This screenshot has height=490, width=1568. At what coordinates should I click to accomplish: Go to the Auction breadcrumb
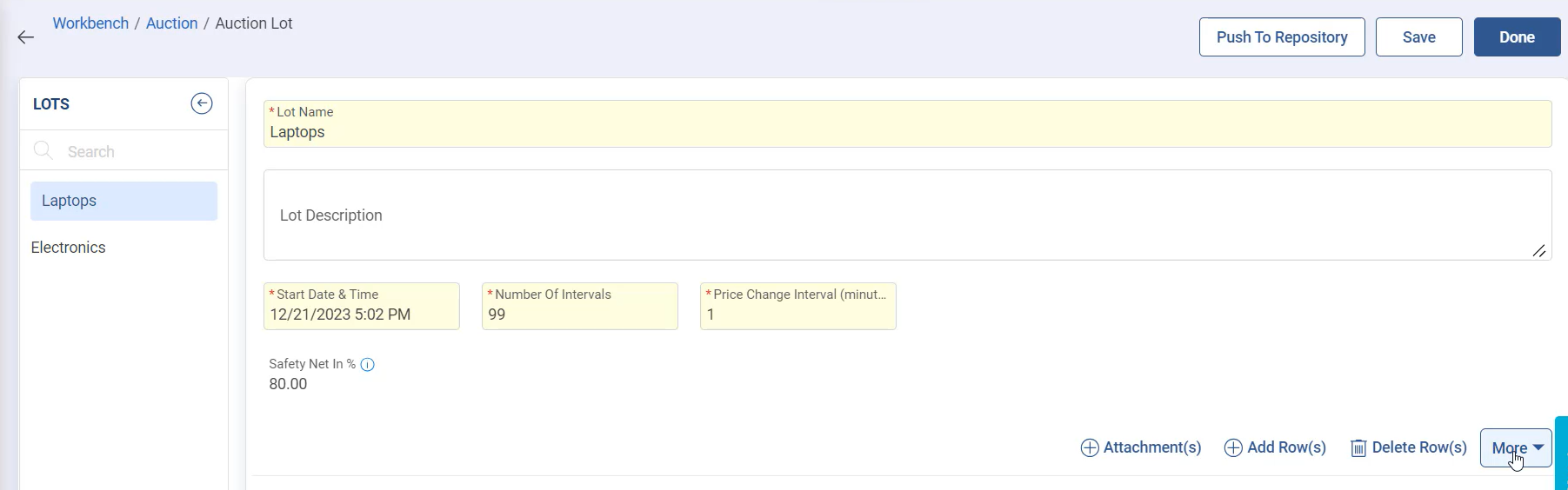point(171,23)
